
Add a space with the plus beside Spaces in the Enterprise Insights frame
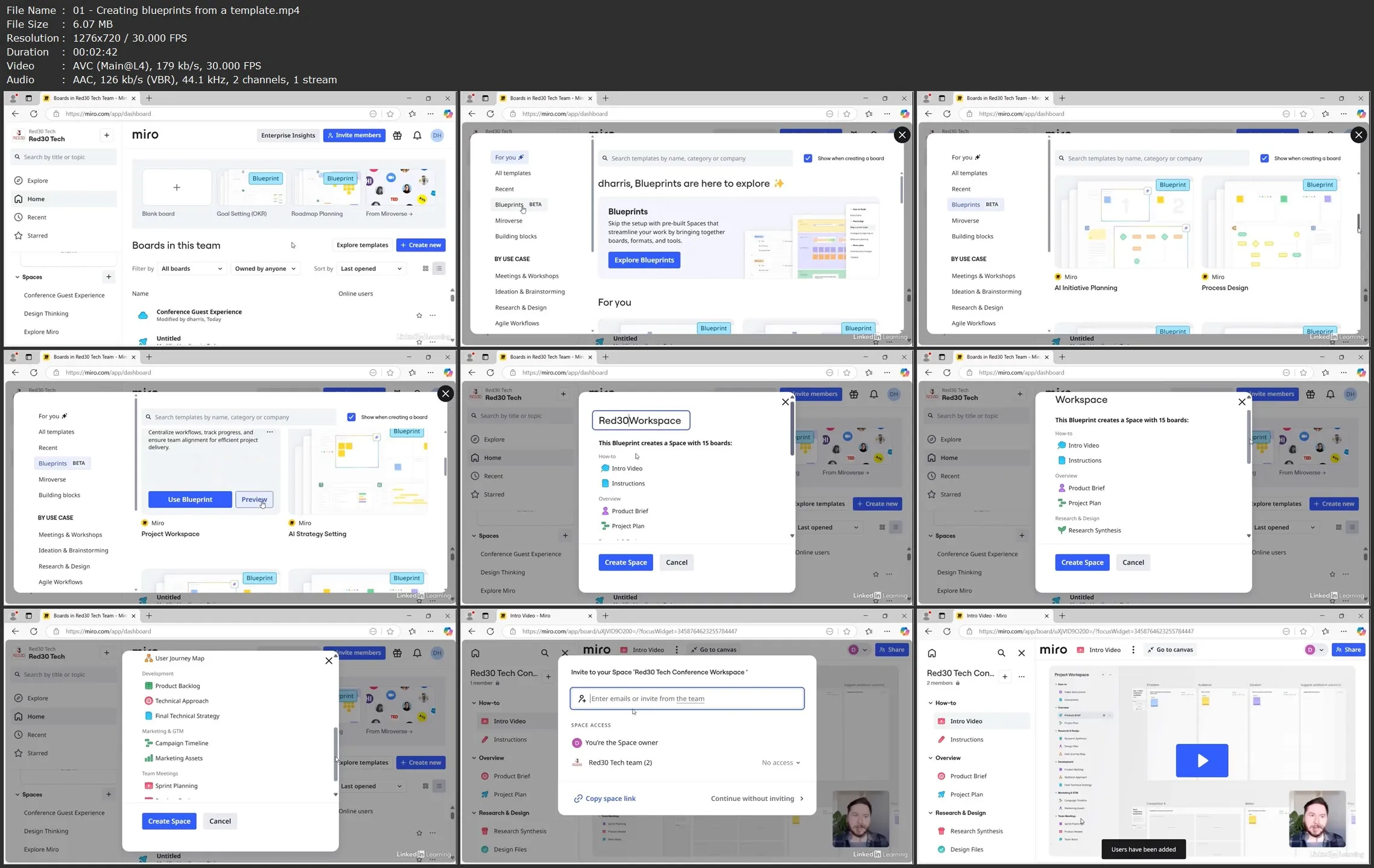click(x=109, y=277)
